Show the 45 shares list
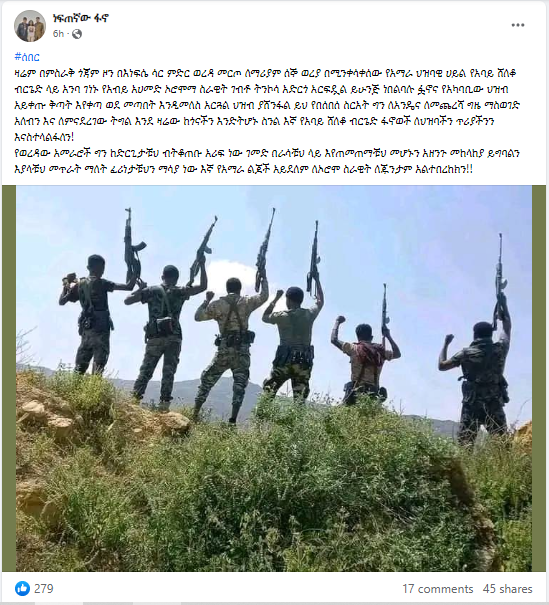The height and width of the screenshot is (605, 549). point(507,589)
